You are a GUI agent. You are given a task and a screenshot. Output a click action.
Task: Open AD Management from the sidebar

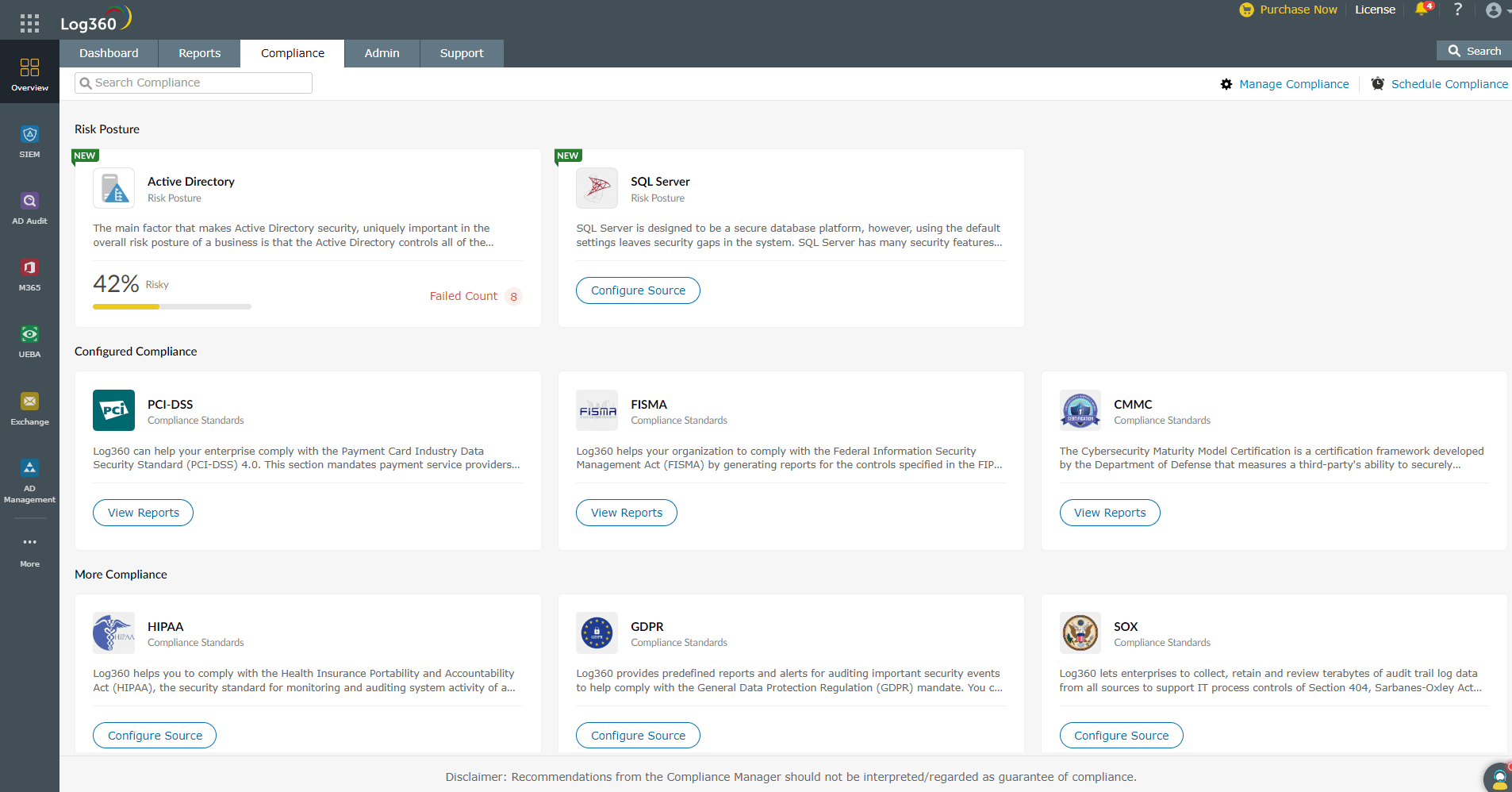29,481
